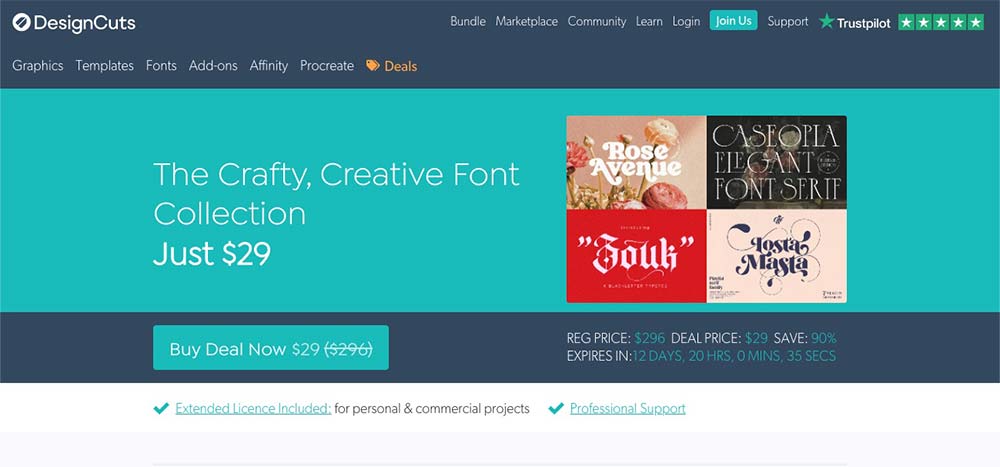Click Buy Deal Now $29 button
Image resolution: width=1000 pixels, height=467 pixels.
click(x=270, y=348)
